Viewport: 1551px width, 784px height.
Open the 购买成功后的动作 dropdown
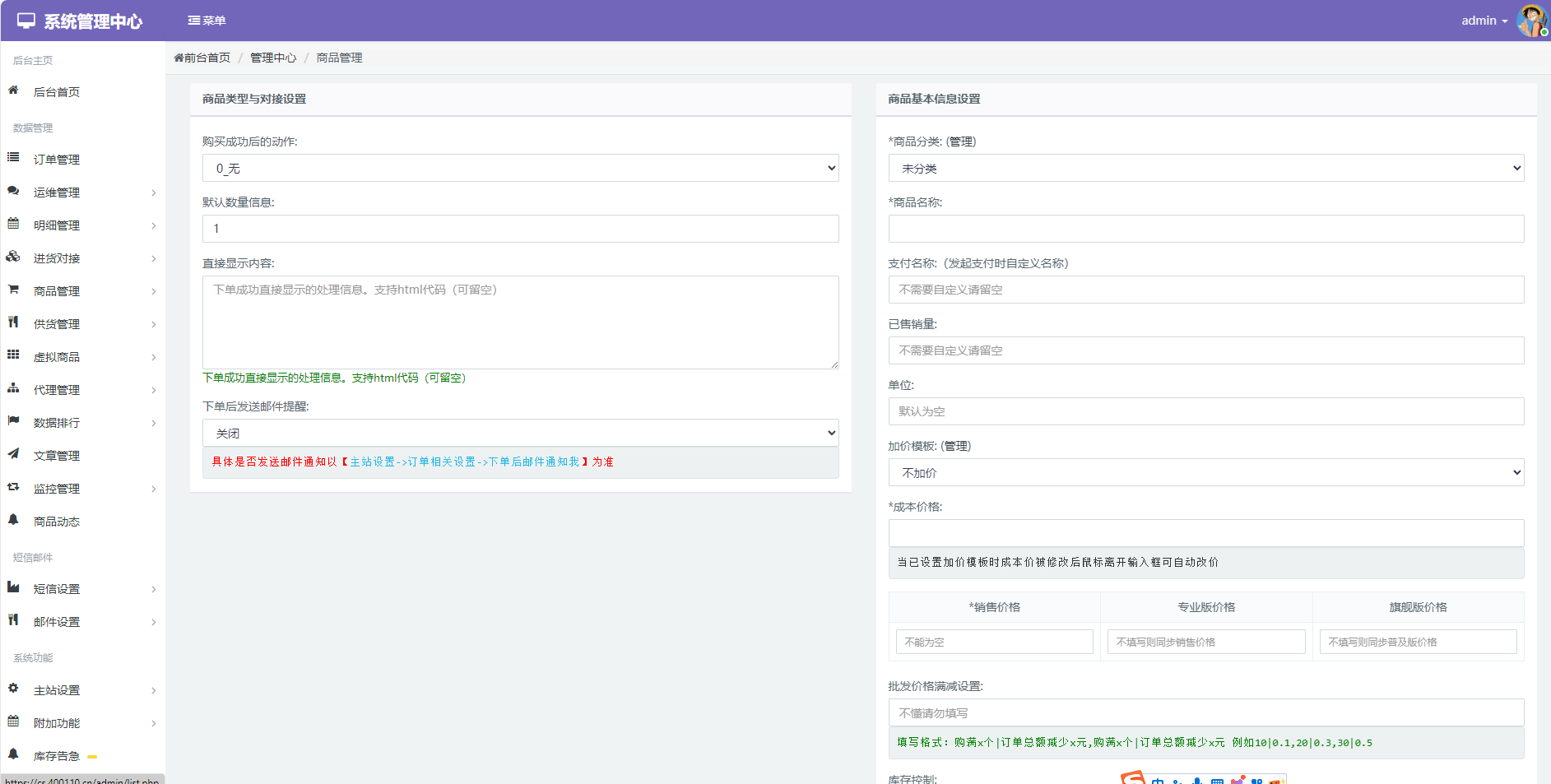[520, 168]
